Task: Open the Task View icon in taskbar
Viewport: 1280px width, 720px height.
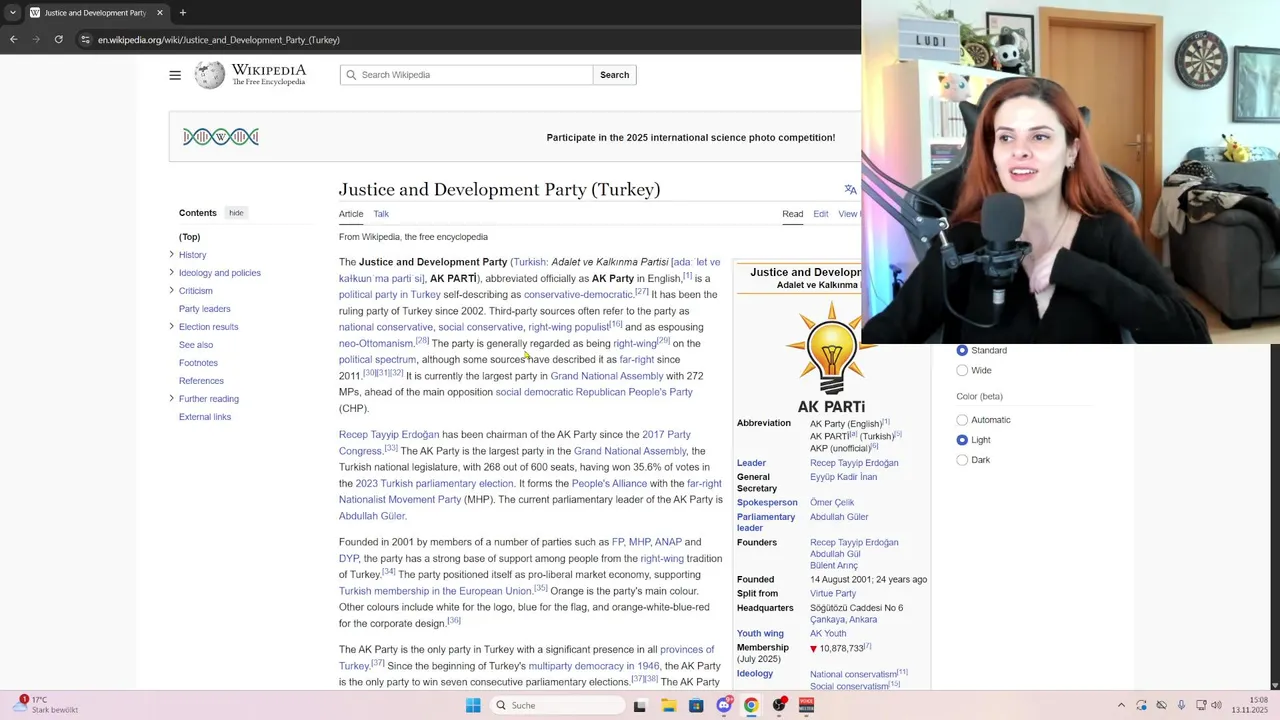Action: tap(640, 705)
